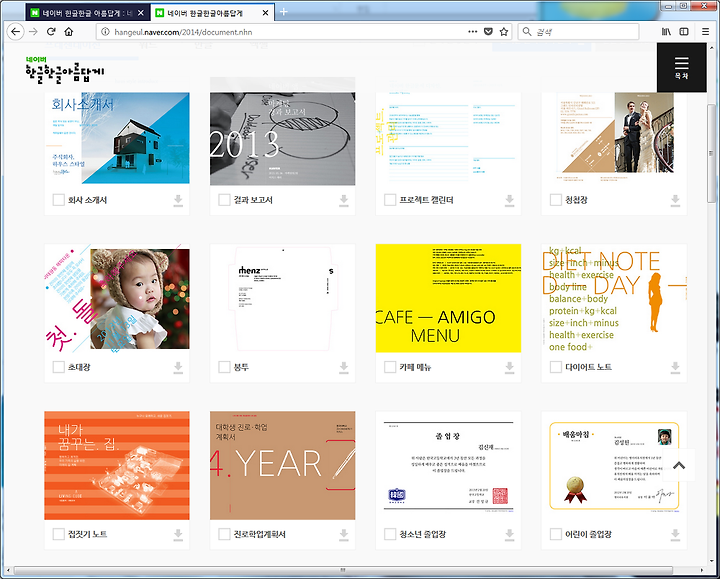The height and width of the screenshot is (579, 720).
Task: Open the DIET NOTE thumbnail
Action: 614,298
